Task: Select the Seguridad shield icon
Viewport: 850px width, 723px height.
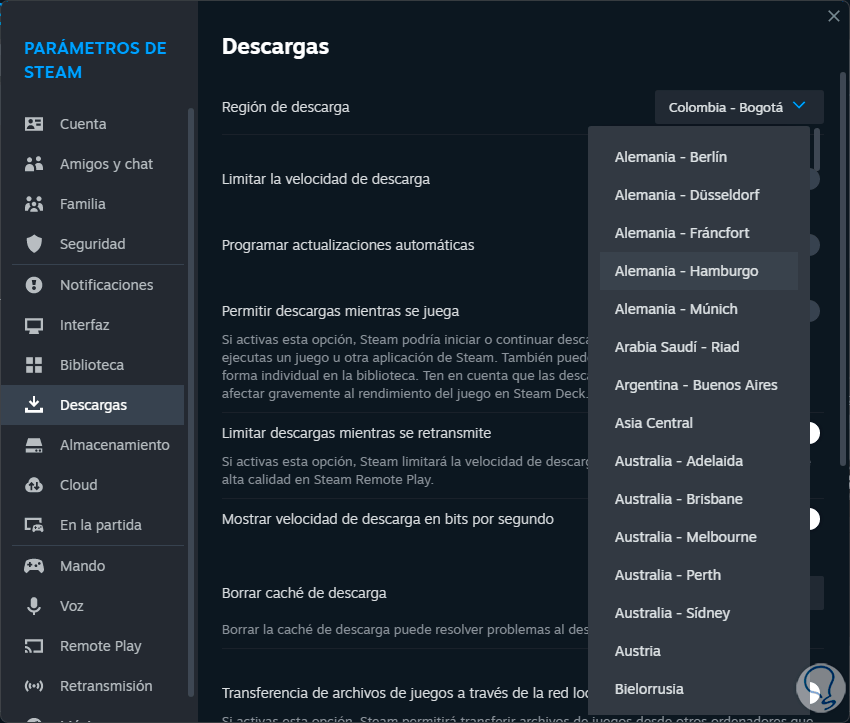Action: 34,244
